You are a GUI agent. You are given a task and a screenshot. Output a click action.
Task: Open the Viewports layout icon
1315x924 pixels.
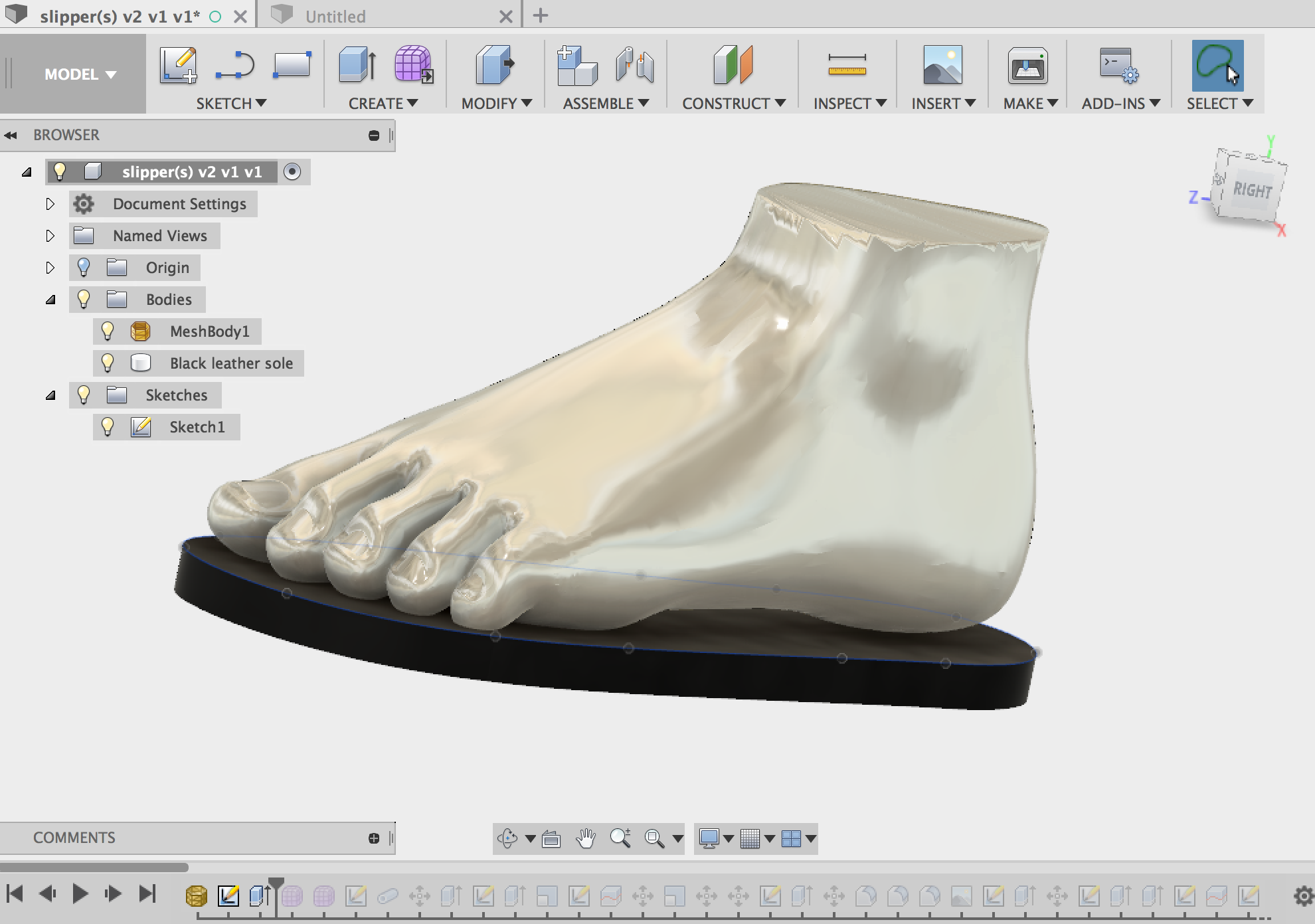pyautogui.click(x=791, y=838)
